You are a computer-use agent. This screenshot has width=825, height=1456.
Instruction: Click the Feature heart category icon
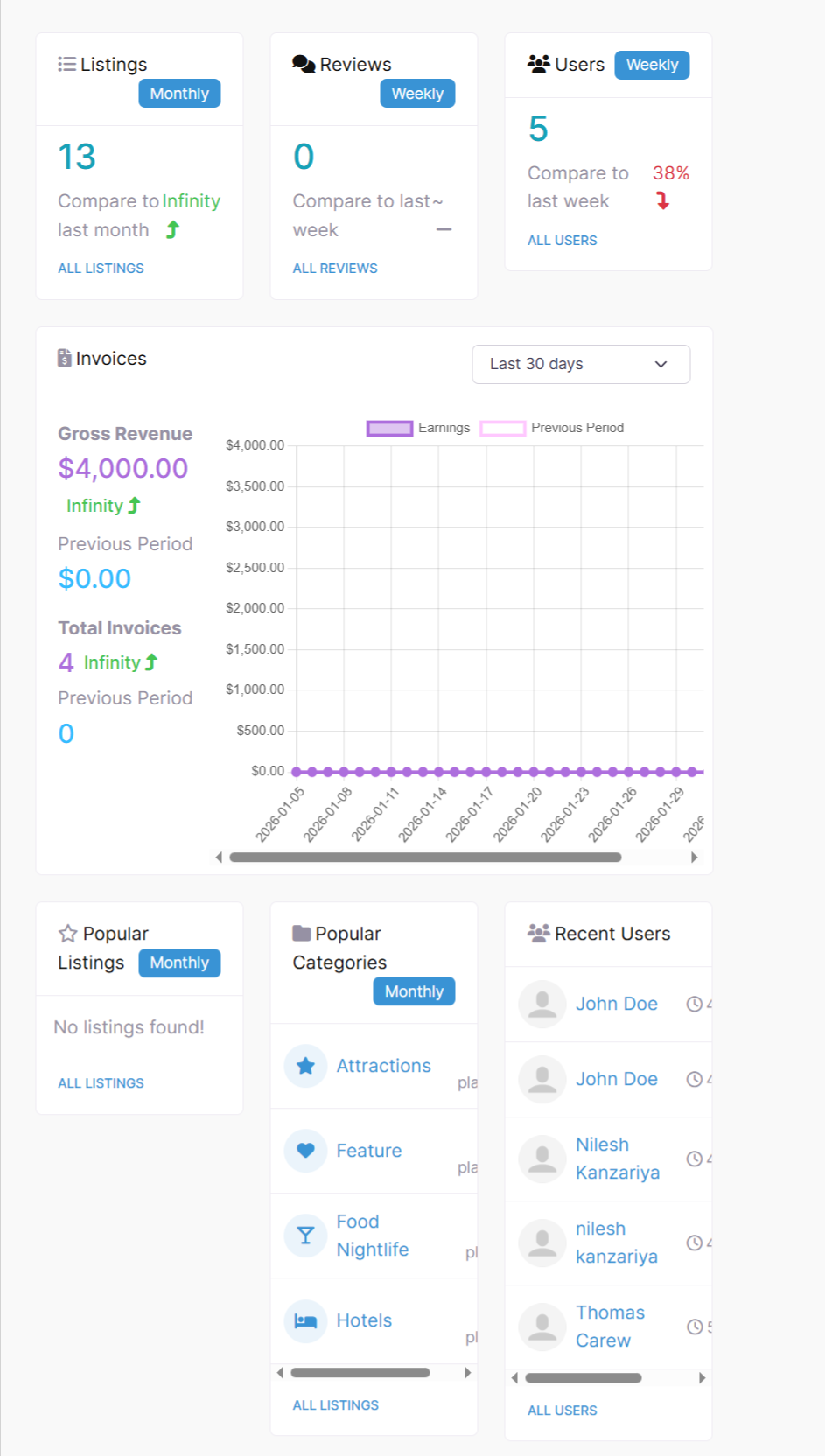(305, 1151)
